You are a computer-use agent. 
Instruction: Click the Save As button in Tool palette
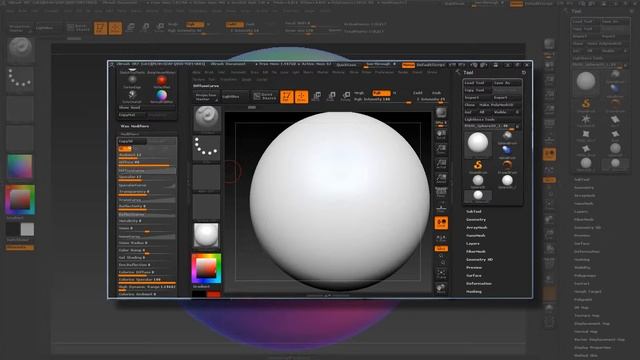tap(507, 83)
